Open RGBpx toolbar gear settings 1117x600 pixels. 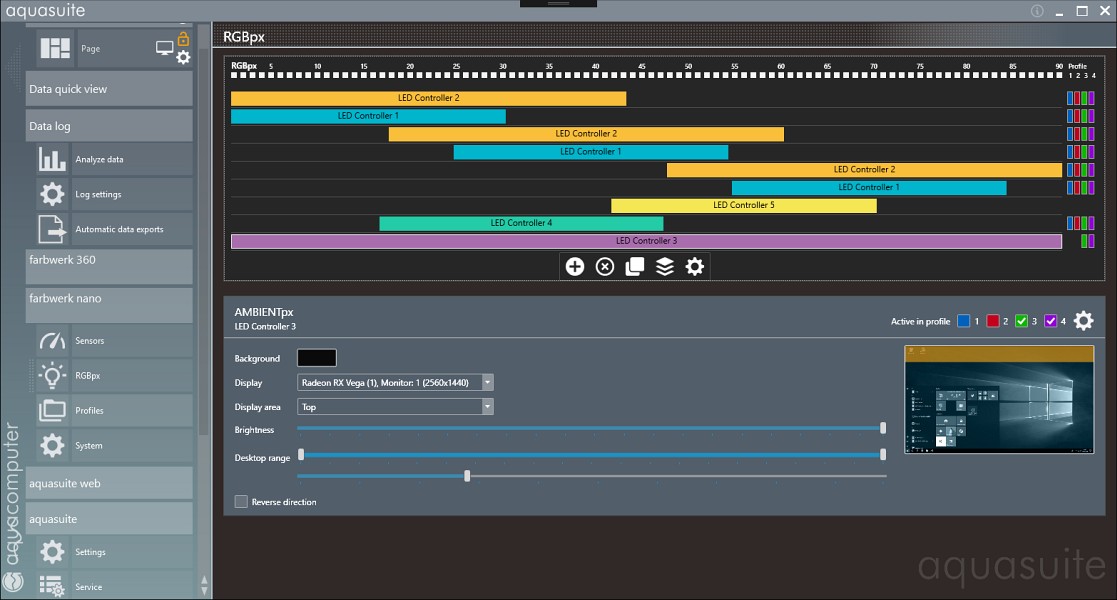[694, 266]
